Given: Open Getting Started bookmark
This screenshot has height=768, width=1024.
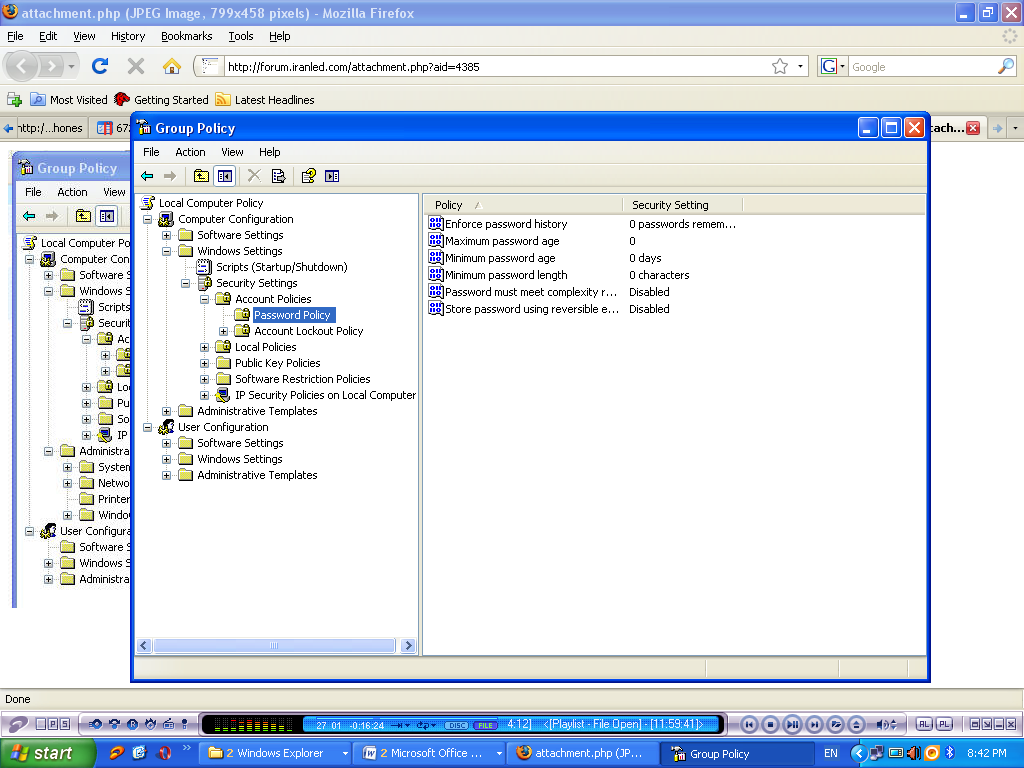Looking at the screenshot, I should 161,100.
